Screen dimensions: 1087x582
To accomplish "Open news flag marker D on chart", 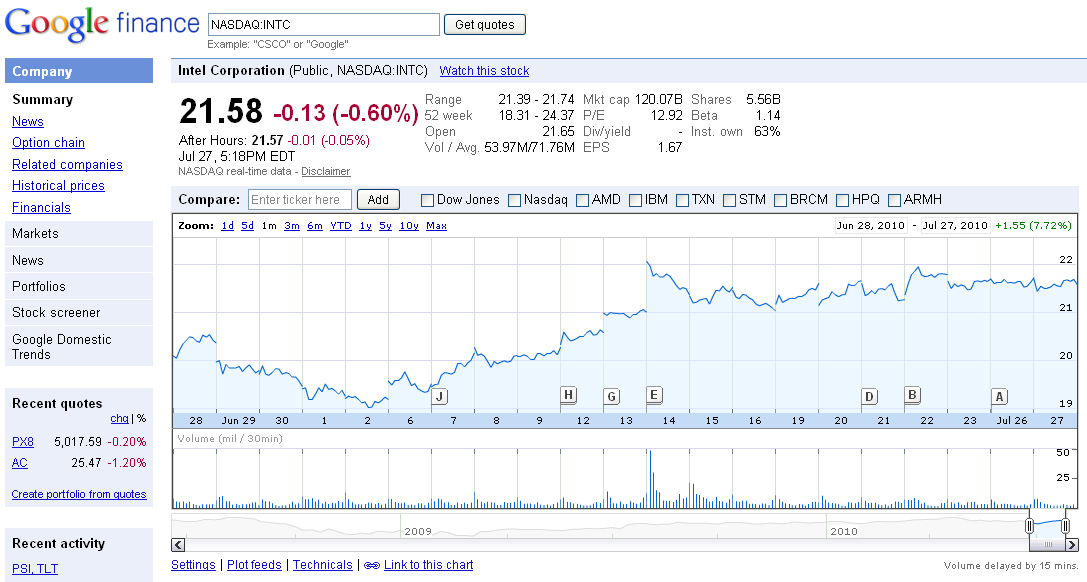I will tap(869, 396).
